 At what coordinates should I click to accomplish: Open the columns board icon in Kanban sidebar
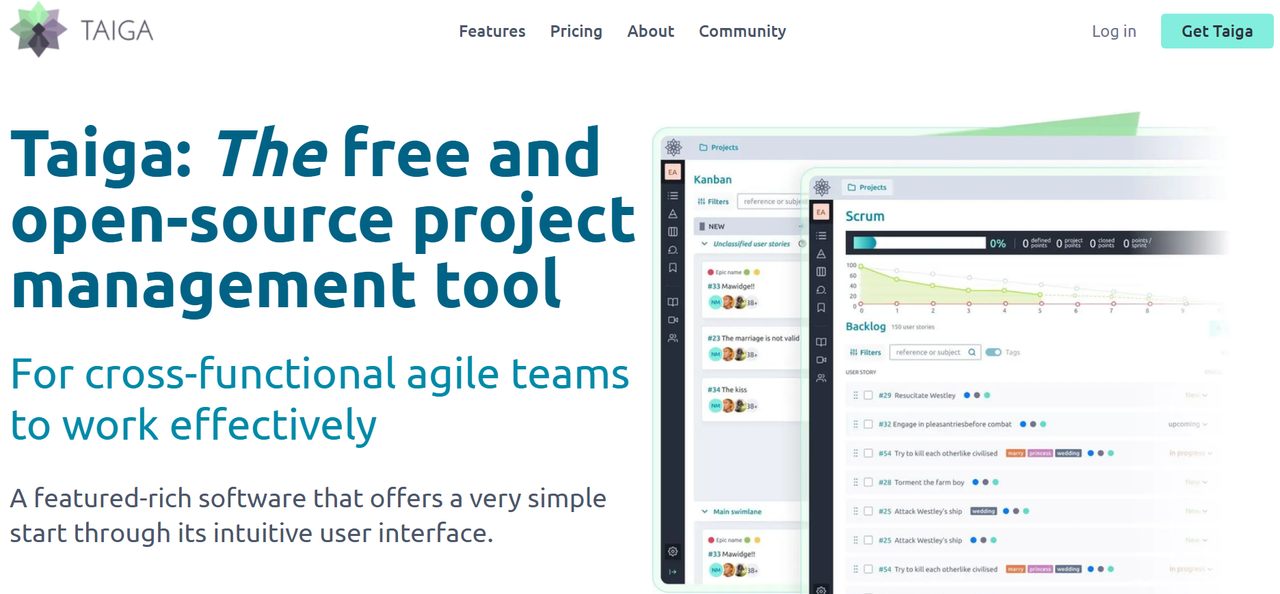(x=673, y=232)
